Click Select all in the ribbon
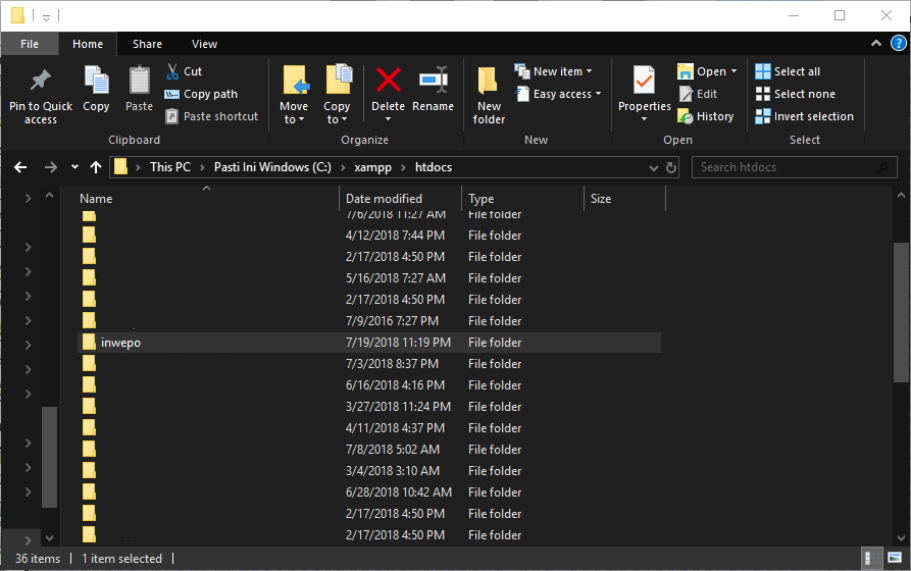The height and width of the screenshot is (571, 911). [x=788, y=71]
